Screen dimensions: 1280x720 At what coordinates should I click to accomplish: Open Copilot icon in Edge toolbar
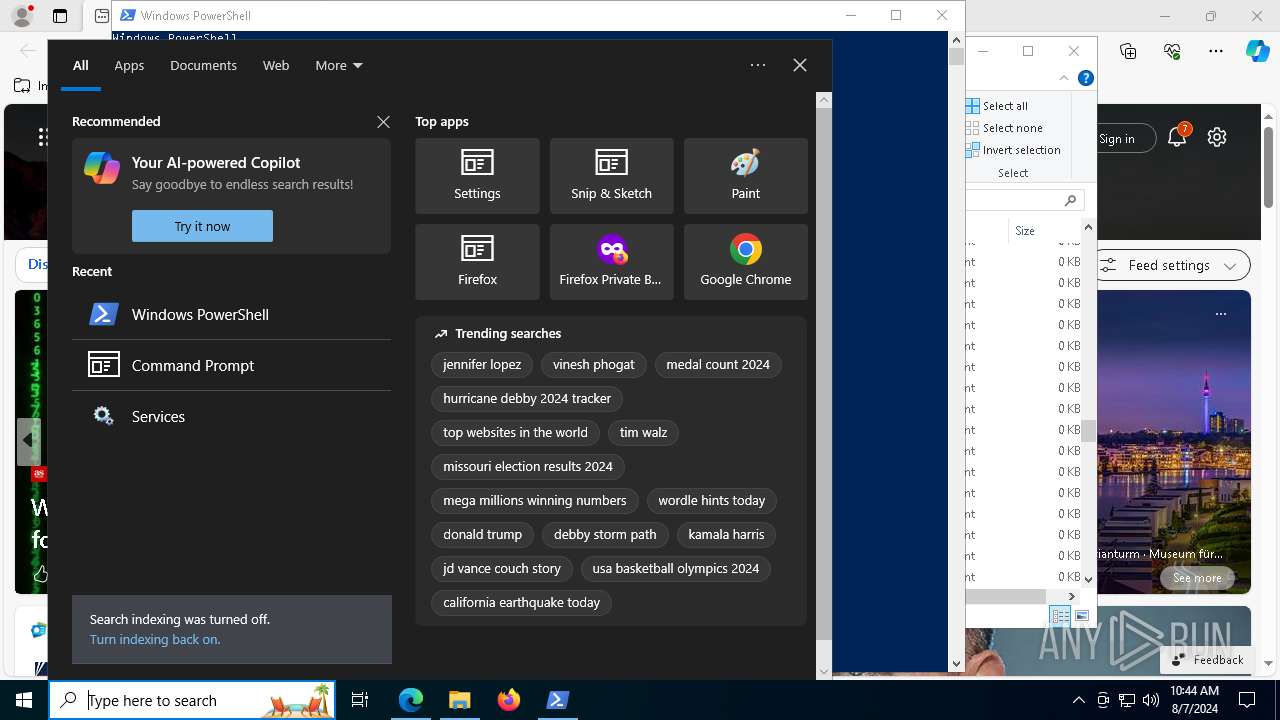click(1257, 51)
